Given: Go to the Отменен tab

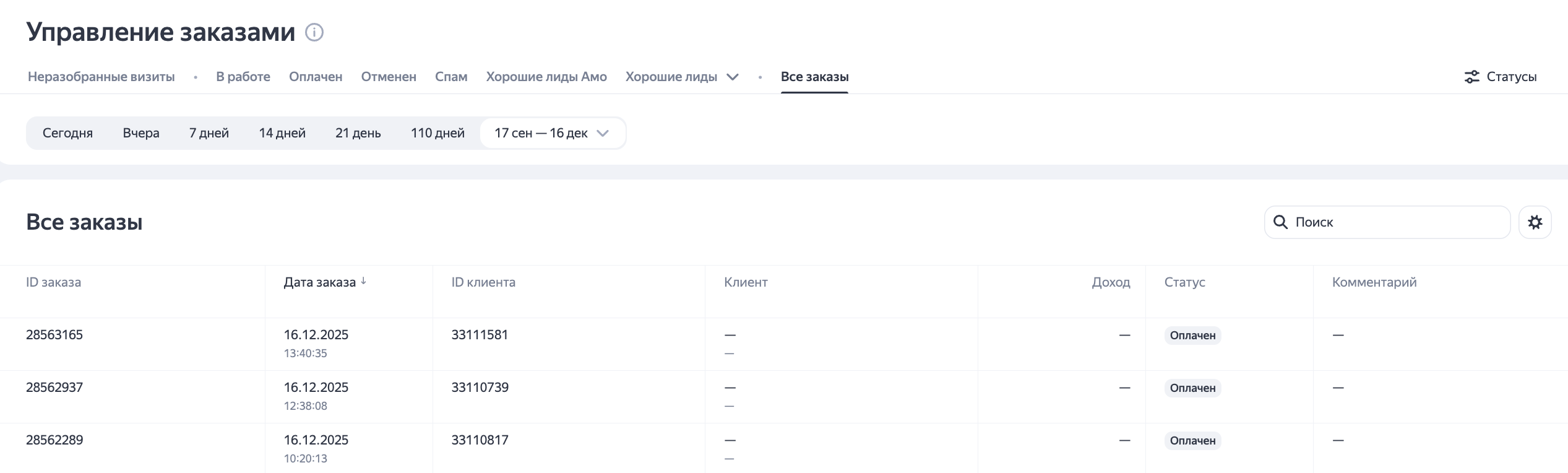Looking at the screenshot, I should (389, 77).
